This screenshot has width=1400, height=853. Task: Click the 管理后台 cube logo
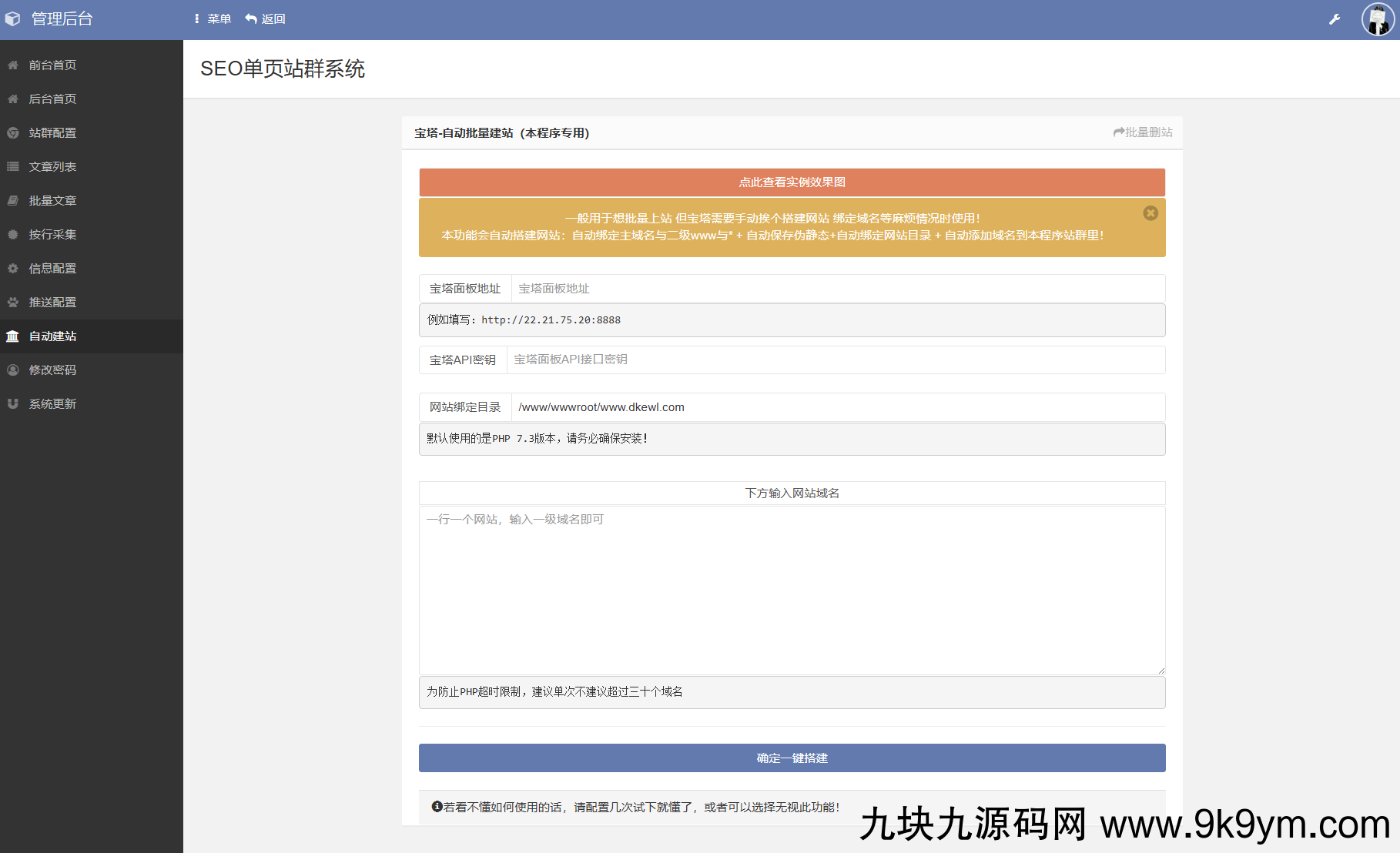(12, 18)
